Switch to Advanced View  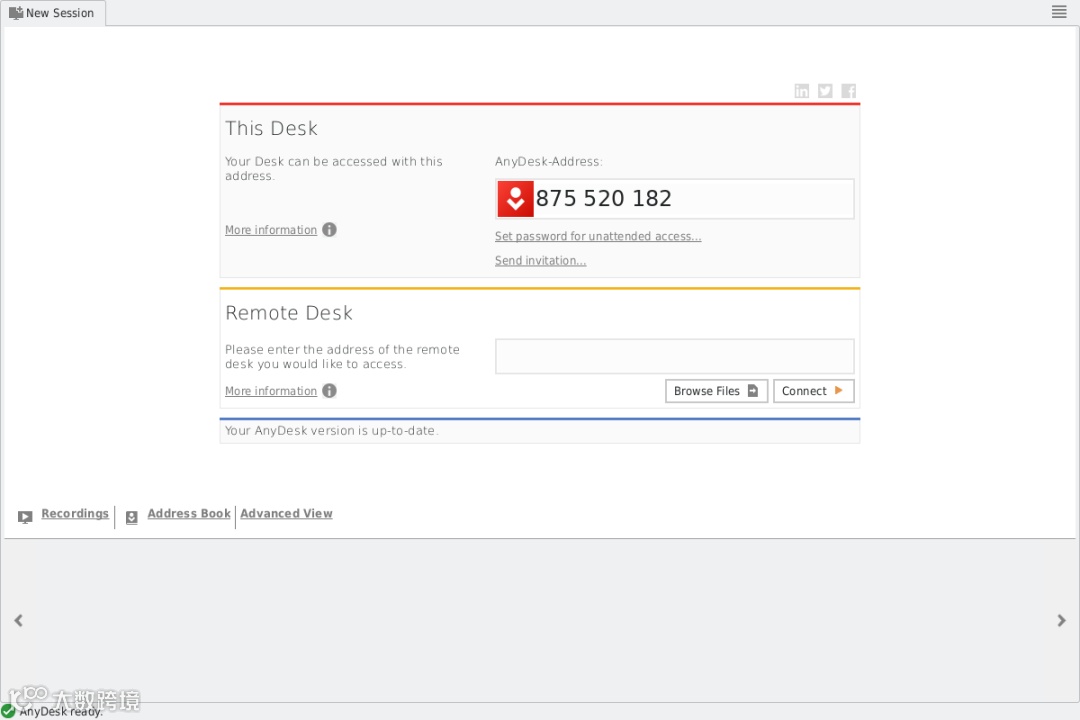coord(287,514)
